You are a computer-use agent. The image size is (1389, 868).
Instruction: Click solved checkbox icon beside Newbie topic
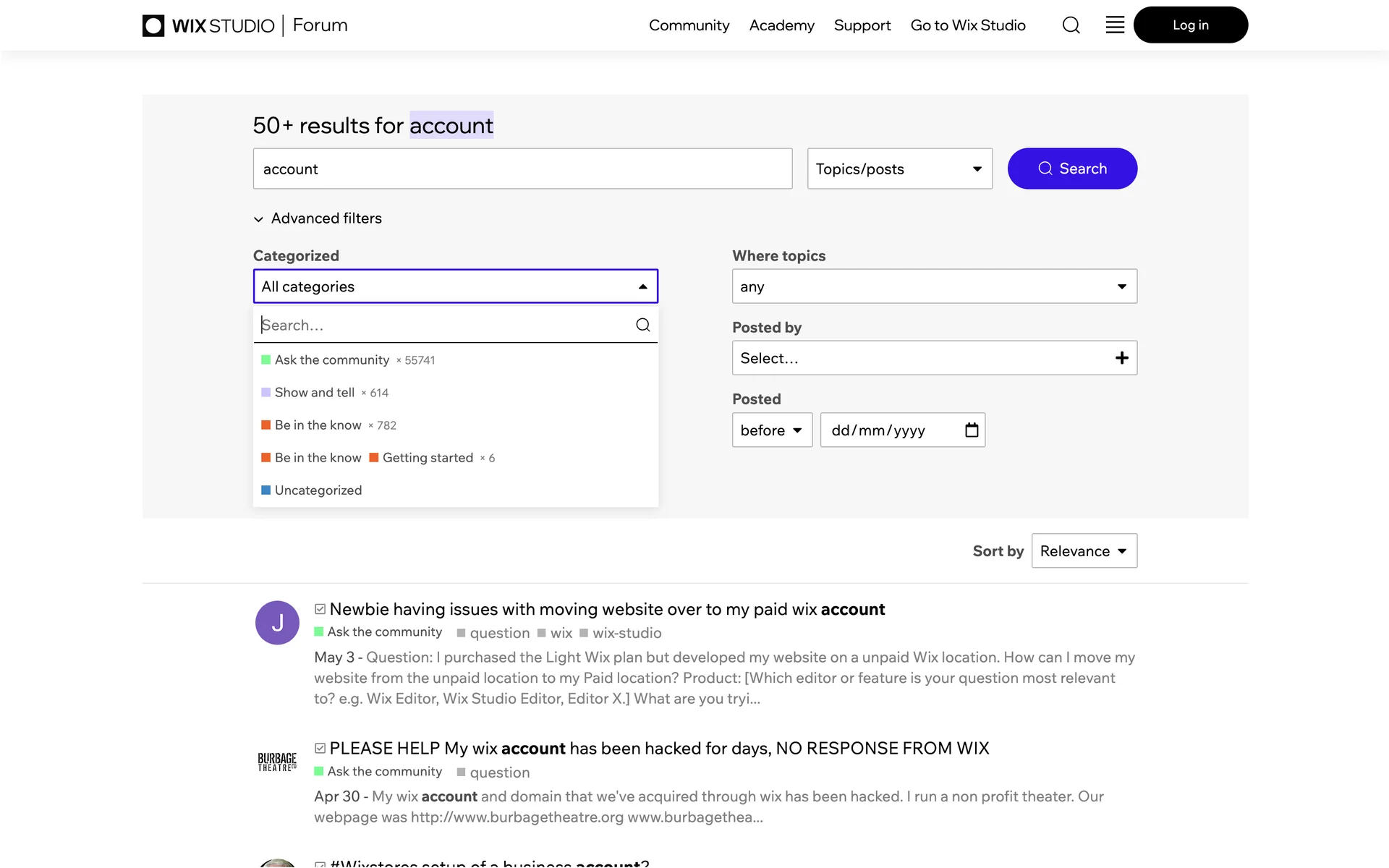coord(320,609)
